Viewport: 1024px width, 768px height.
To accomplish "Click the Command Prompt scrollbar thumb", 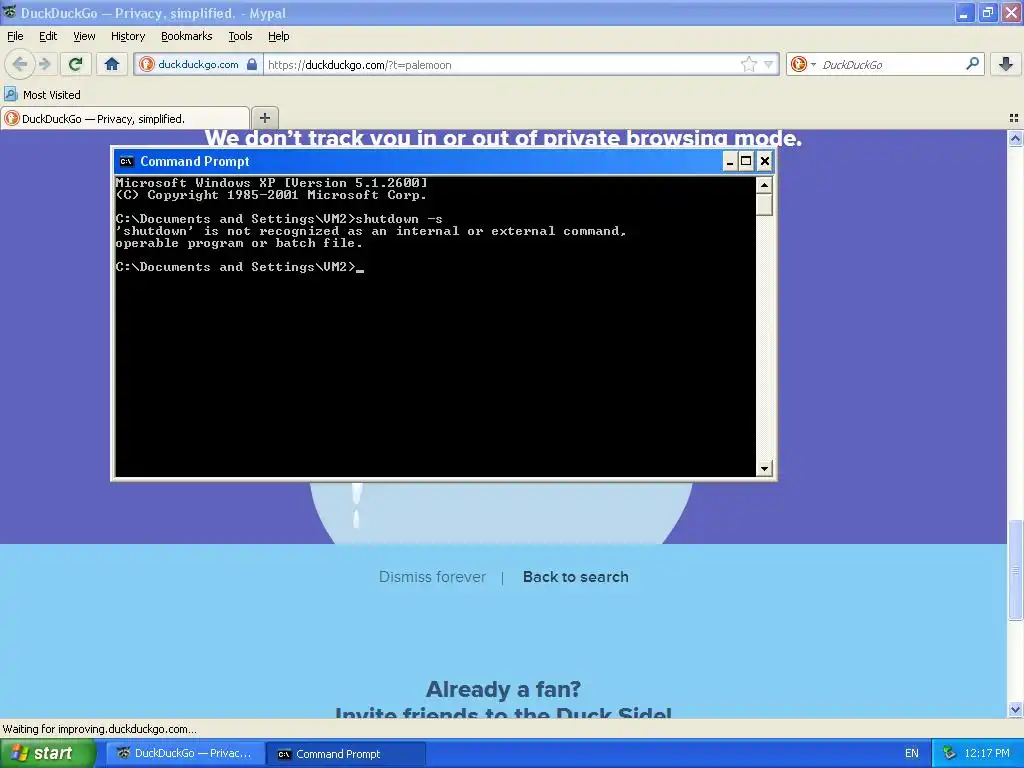I will tap(764, 204).
